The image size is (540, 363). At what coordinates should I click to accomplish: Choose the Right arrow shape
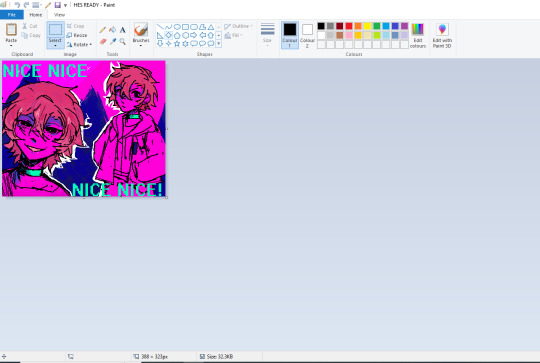click(x=194, y=35)
